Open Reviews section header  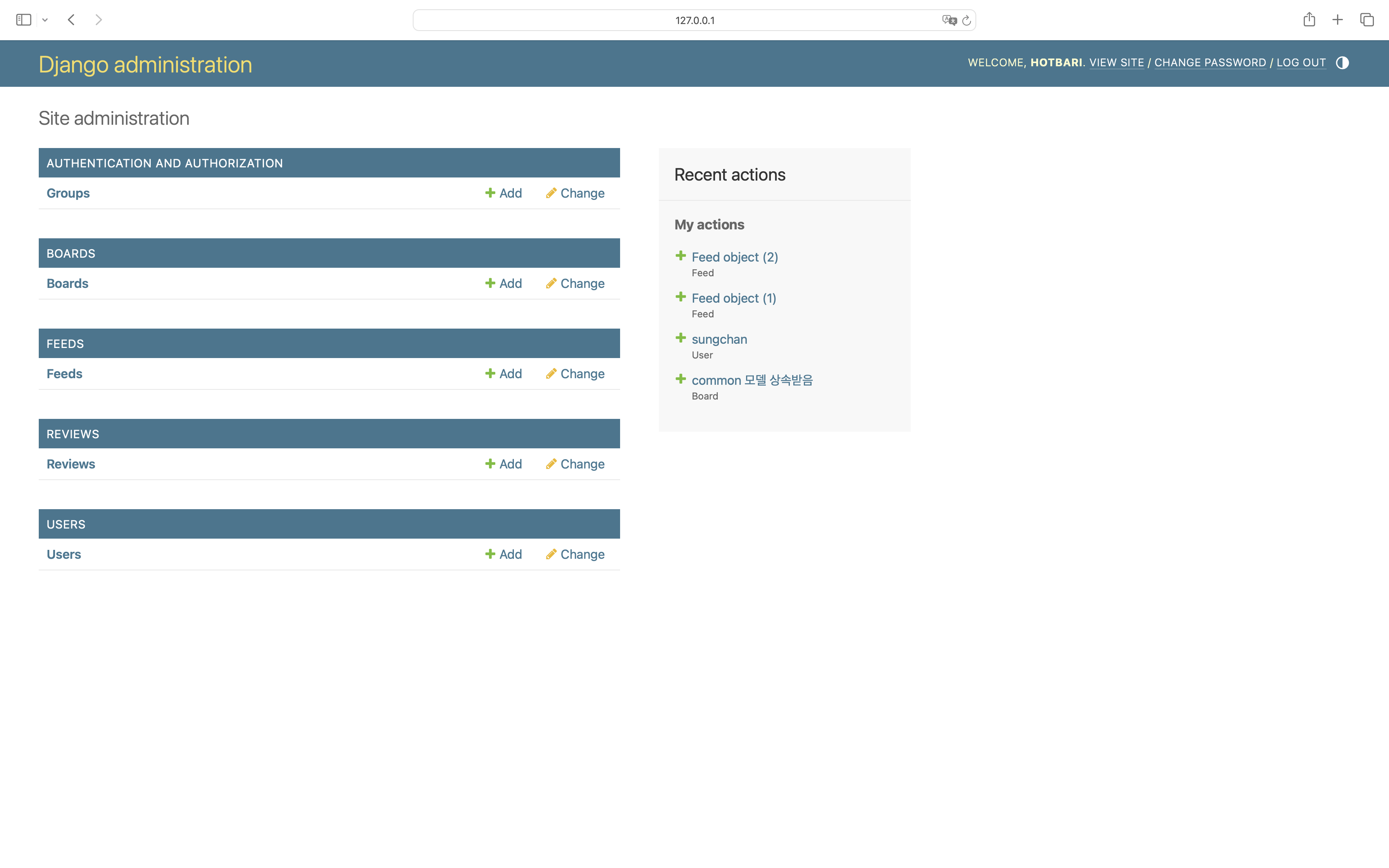pyautogui.click(x=73, y=434)
